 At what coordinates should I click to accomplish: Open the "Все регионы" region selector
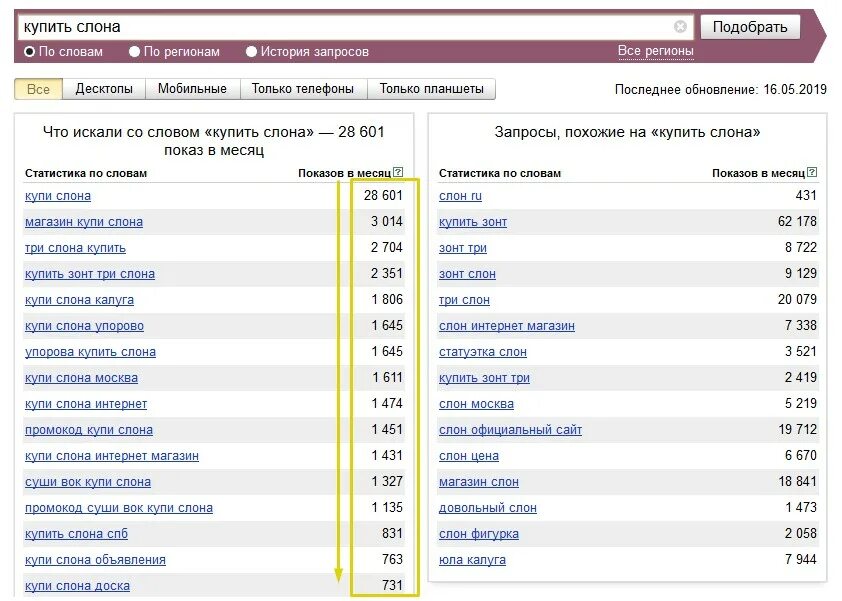[655, 51]
